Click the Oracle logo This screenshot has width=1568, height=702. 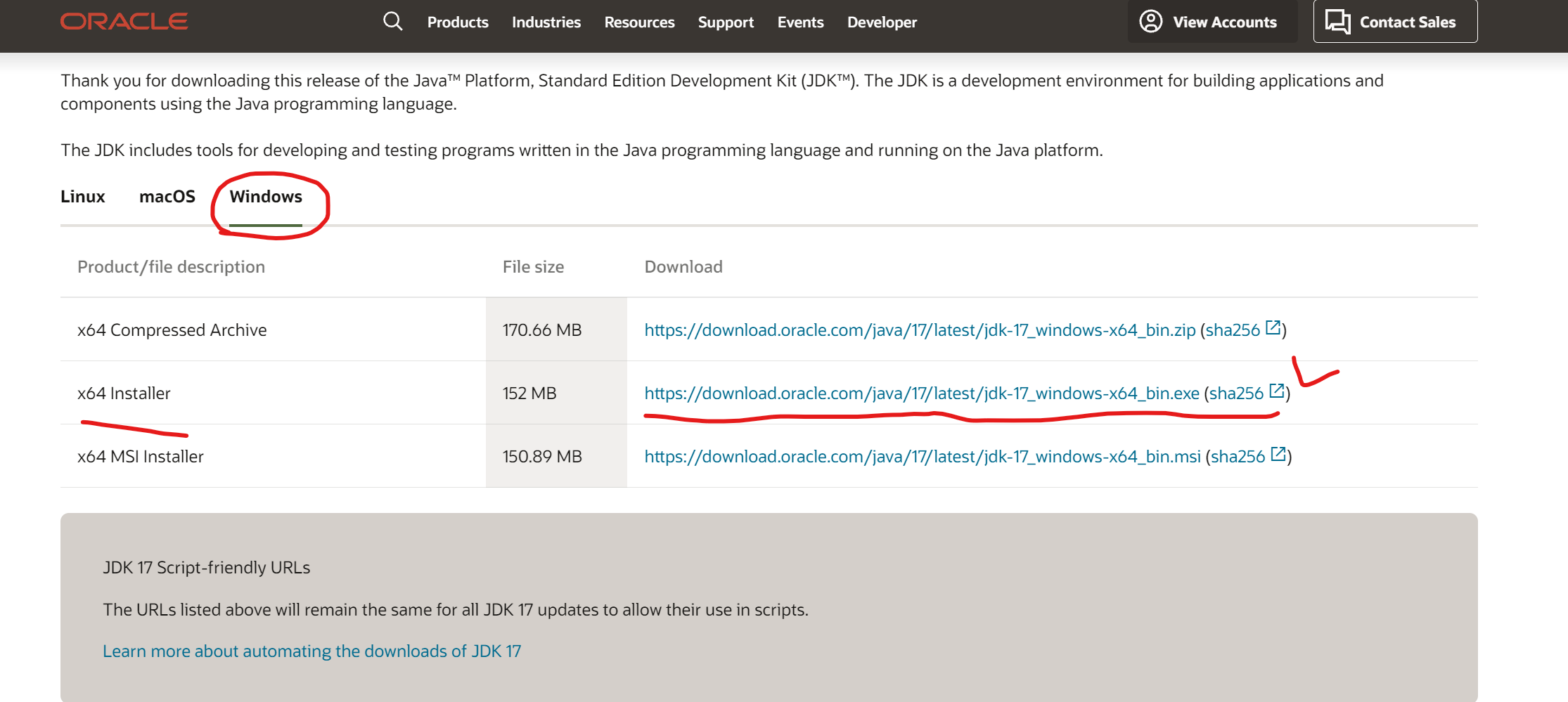click(124, 22)
